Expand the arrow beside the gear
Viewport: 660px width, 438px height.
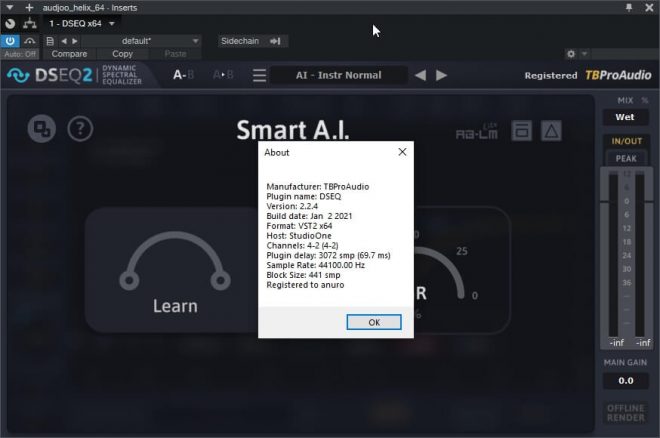pyautogui.click(x=584, y=54)
